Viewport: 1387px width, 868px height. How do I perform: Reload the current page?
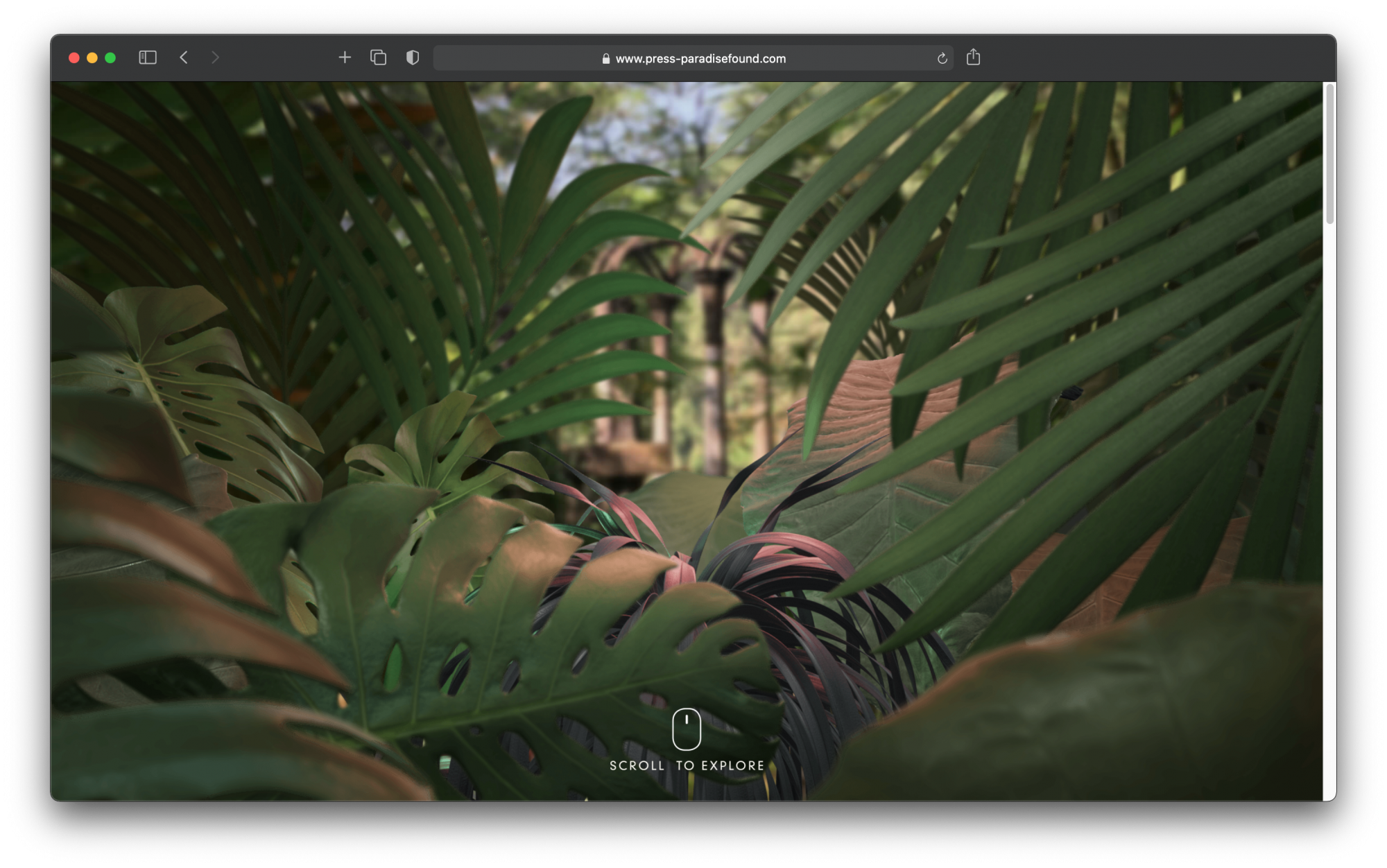[942, 58]
